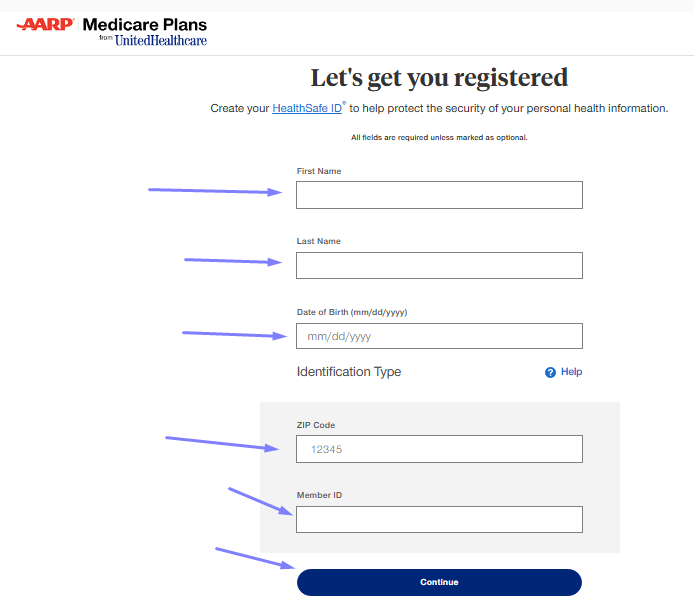
Task: Open the HealthSafe ID link
Action: pyautogui.click(x=307, y=108)
